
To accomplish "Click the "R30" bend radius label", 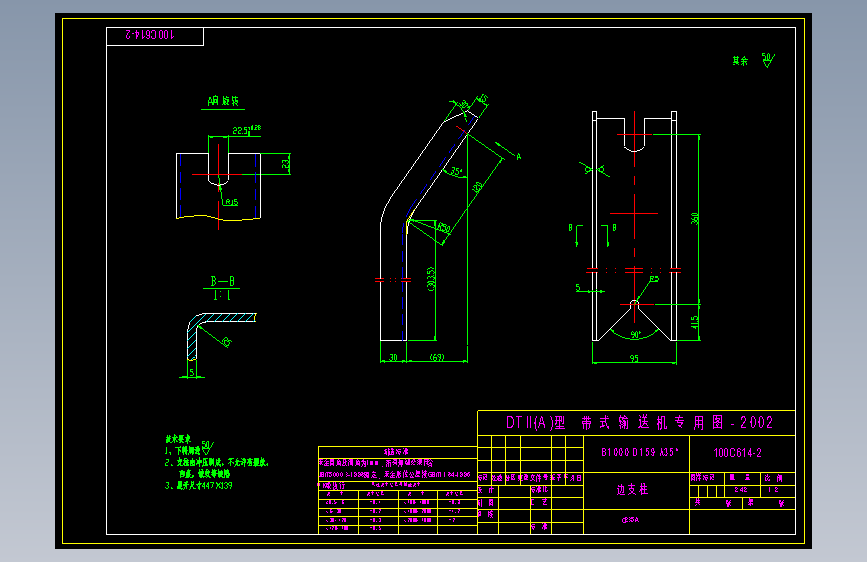I will (x=443, y=227).
